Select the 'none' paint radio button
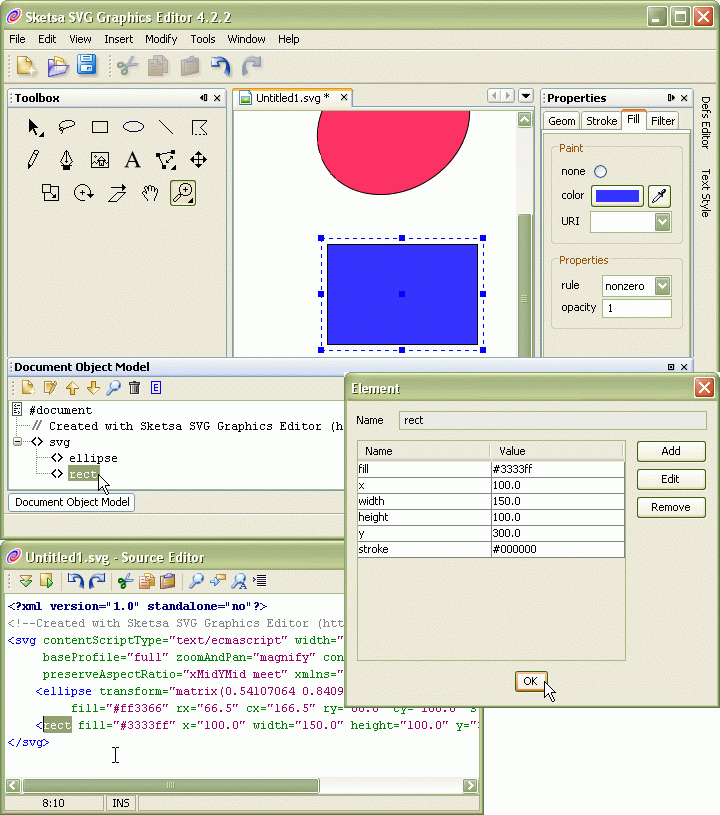The image size is (720, 815). 600,172
